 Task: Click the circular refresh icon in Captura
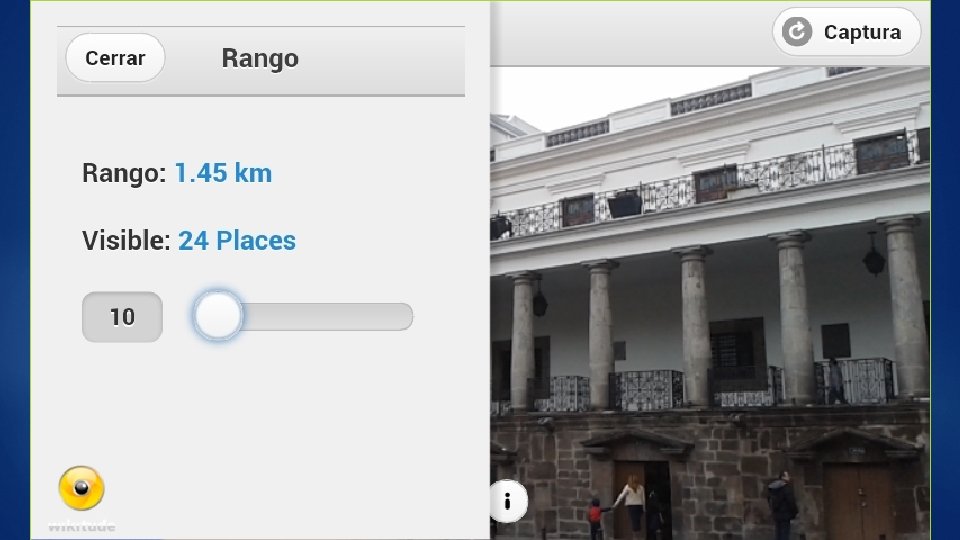[x=797, y=32]
